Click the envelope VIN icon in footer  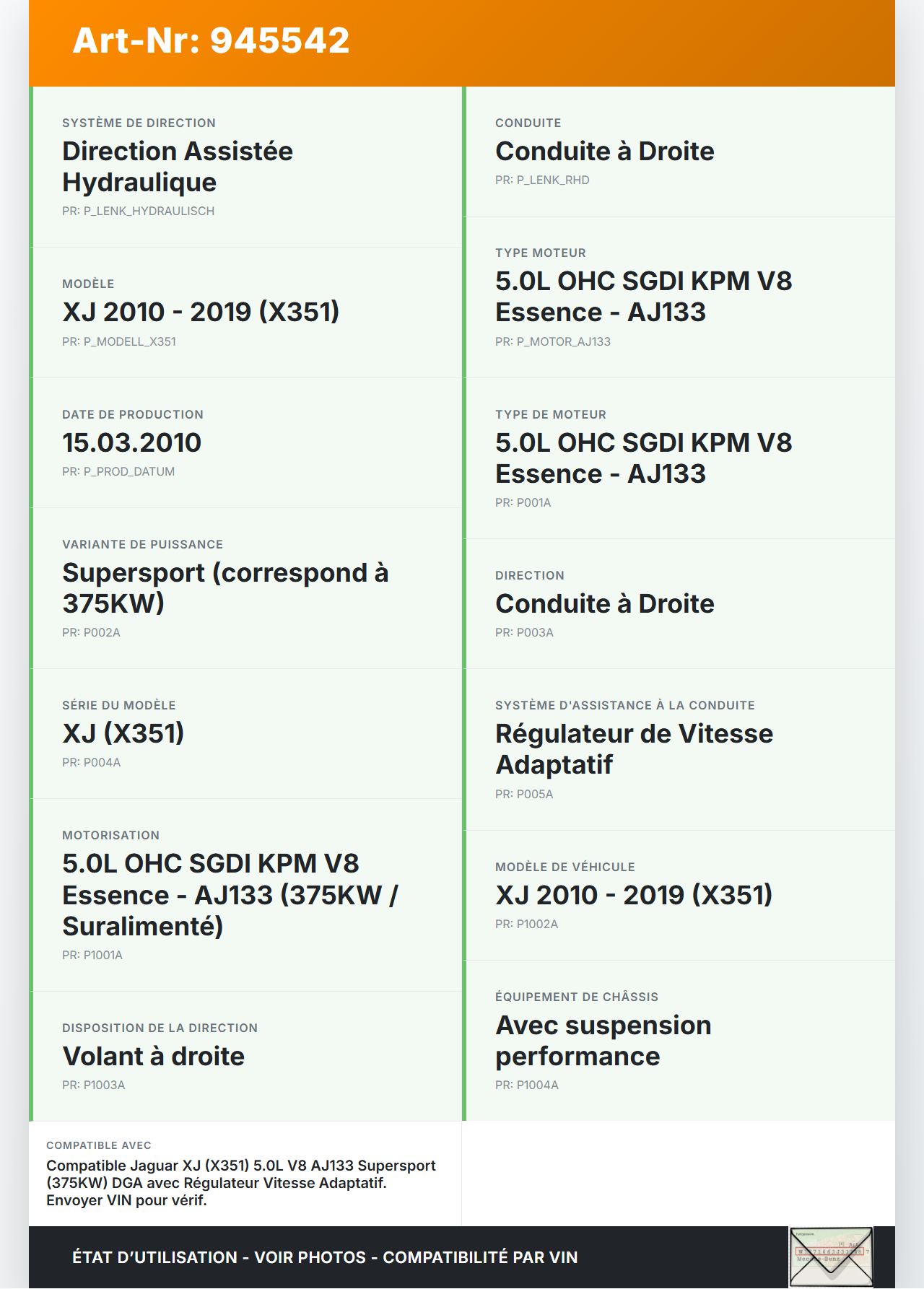(831, 1257)
